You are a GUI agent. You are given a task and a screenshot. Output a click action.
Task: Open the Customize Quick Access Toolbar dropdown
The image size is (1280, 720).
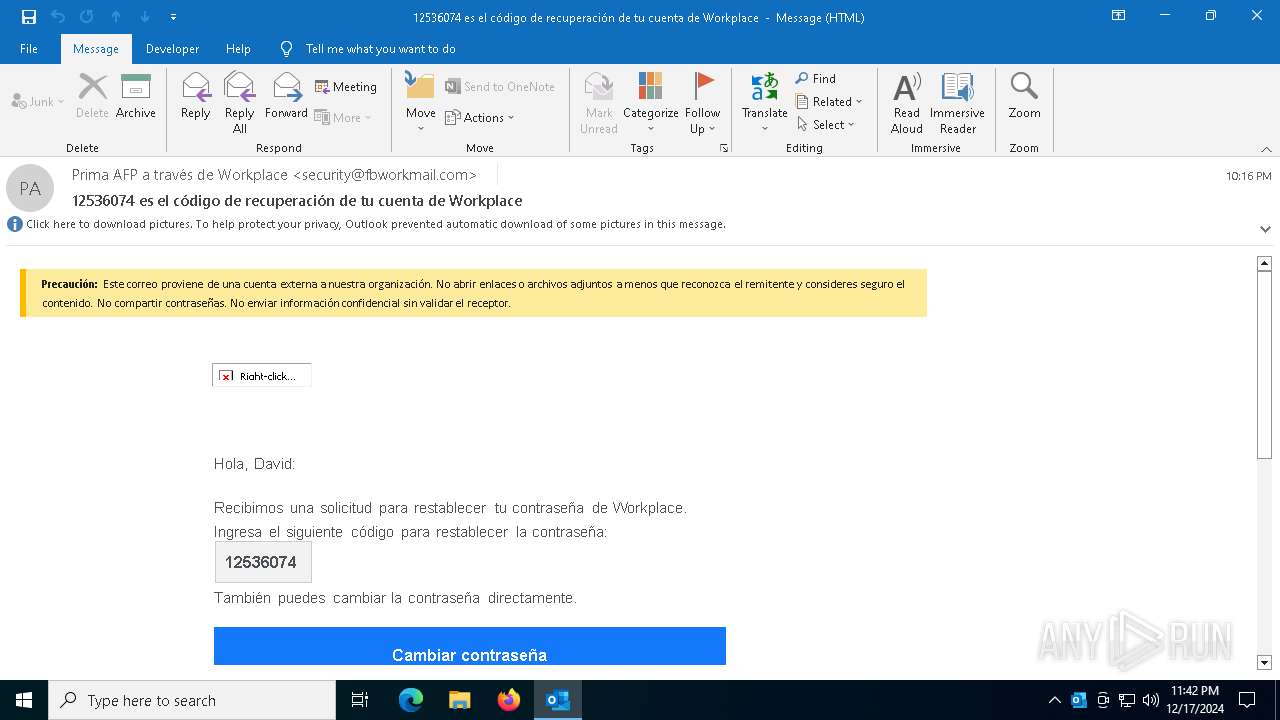pyautogui.click(x=173, y=17)
